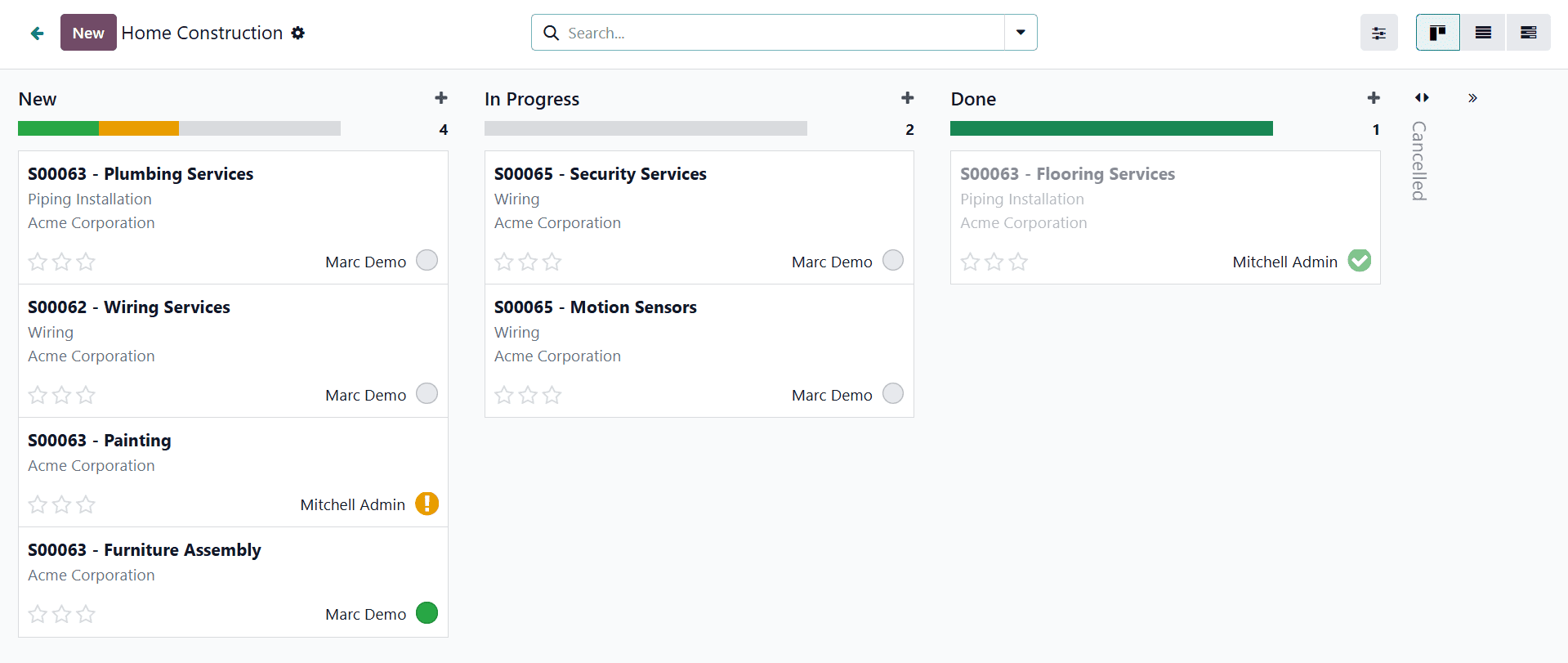This screenshot has height=663, width=1568.
Task: Click the Home Construction project title
Action: [x=202, y=33]
